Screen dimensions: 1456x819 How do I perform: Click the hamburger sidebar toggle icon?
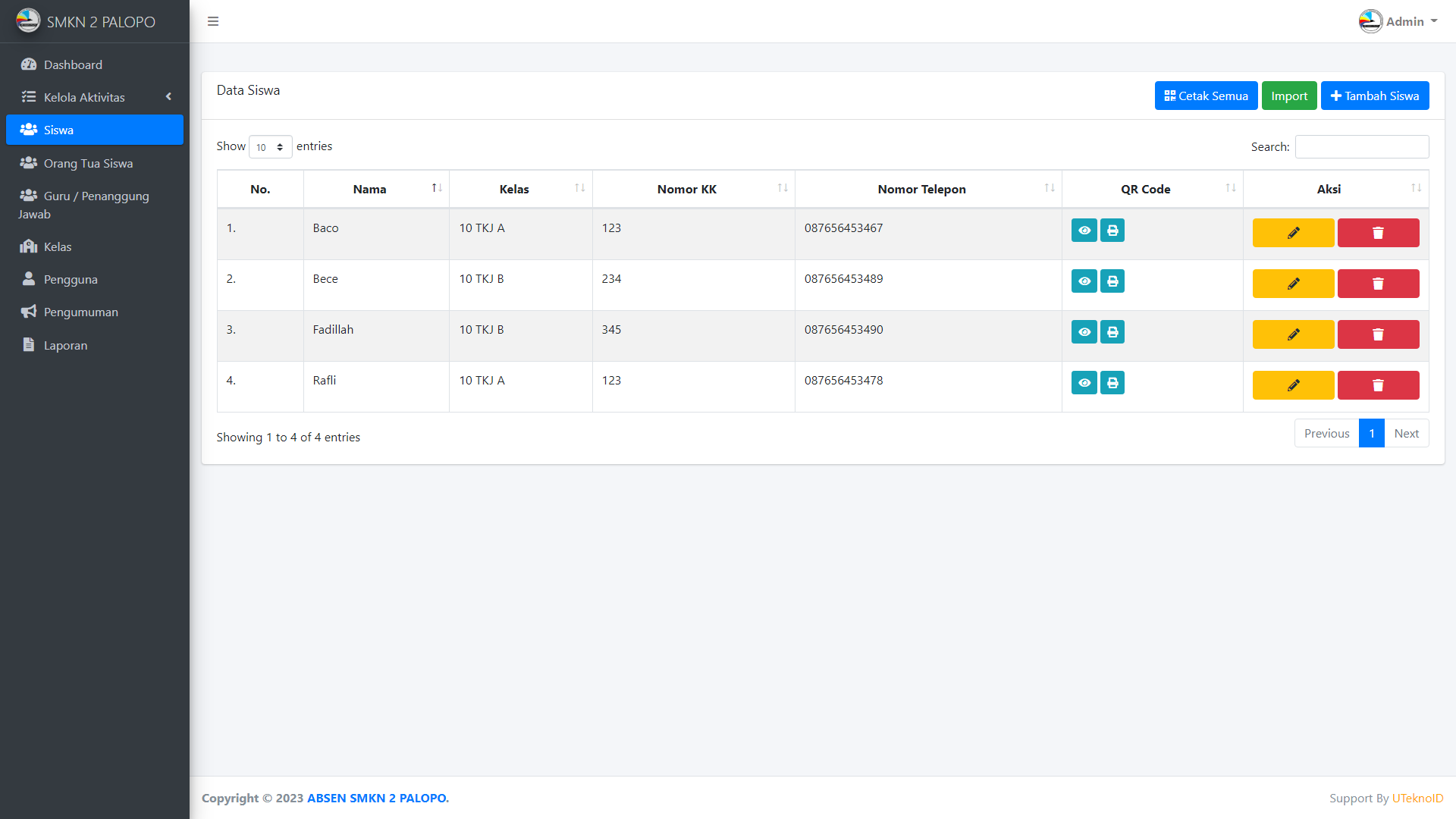tap(213, 21)
